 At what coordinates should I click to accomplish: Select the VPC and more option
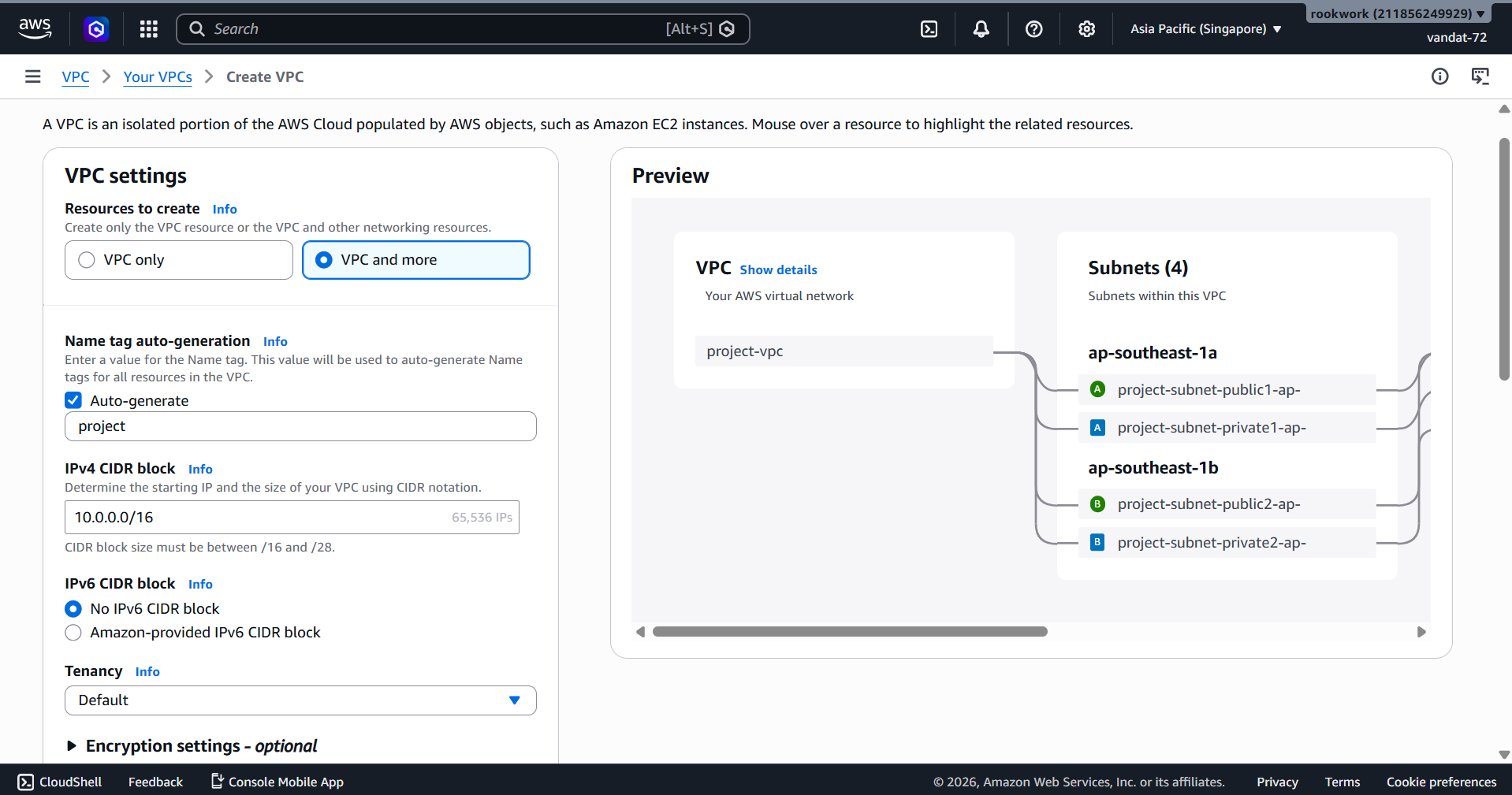416,260
